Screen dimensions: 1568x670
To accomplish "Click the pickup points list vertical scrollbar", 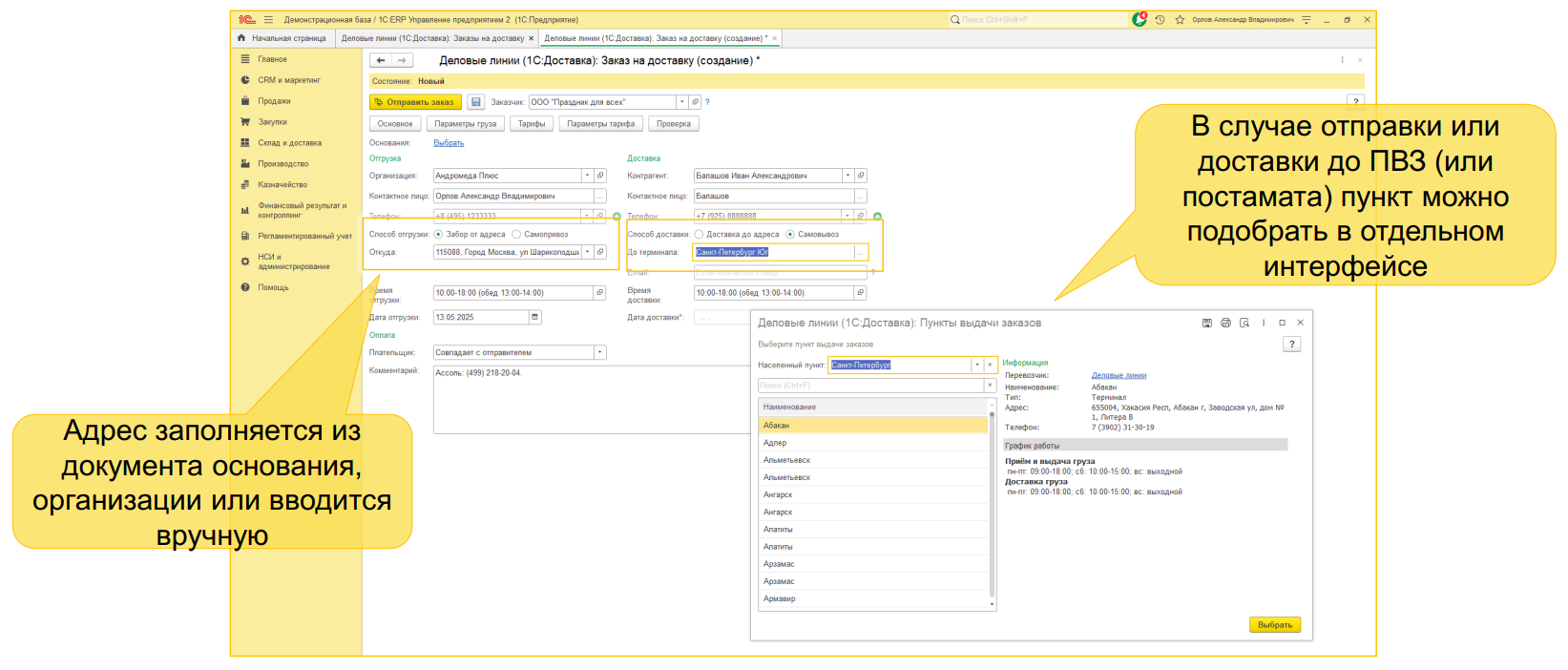I will [x=992, y=506].
